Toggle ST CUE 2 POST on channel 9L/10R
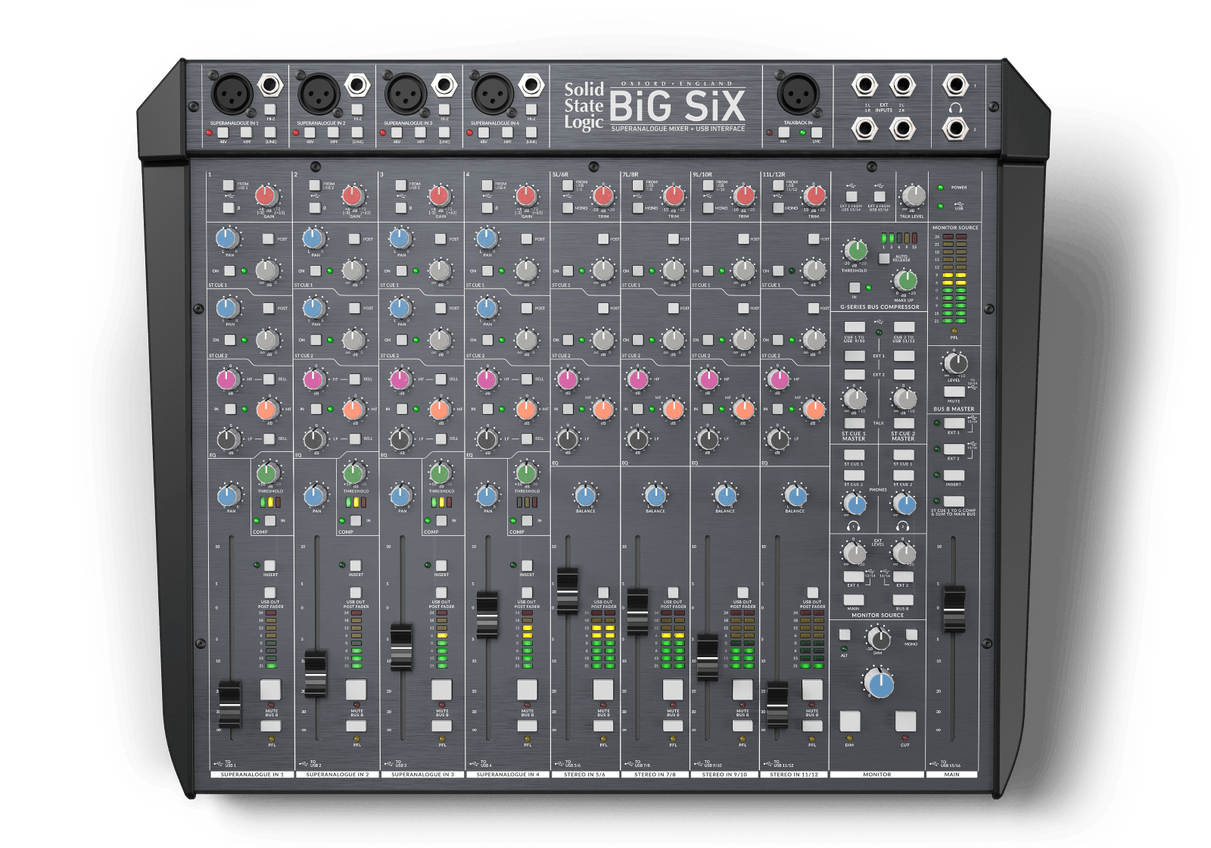Image resolution: width=1211 pixels, height=848 pixels. click(x=743, y=310)
